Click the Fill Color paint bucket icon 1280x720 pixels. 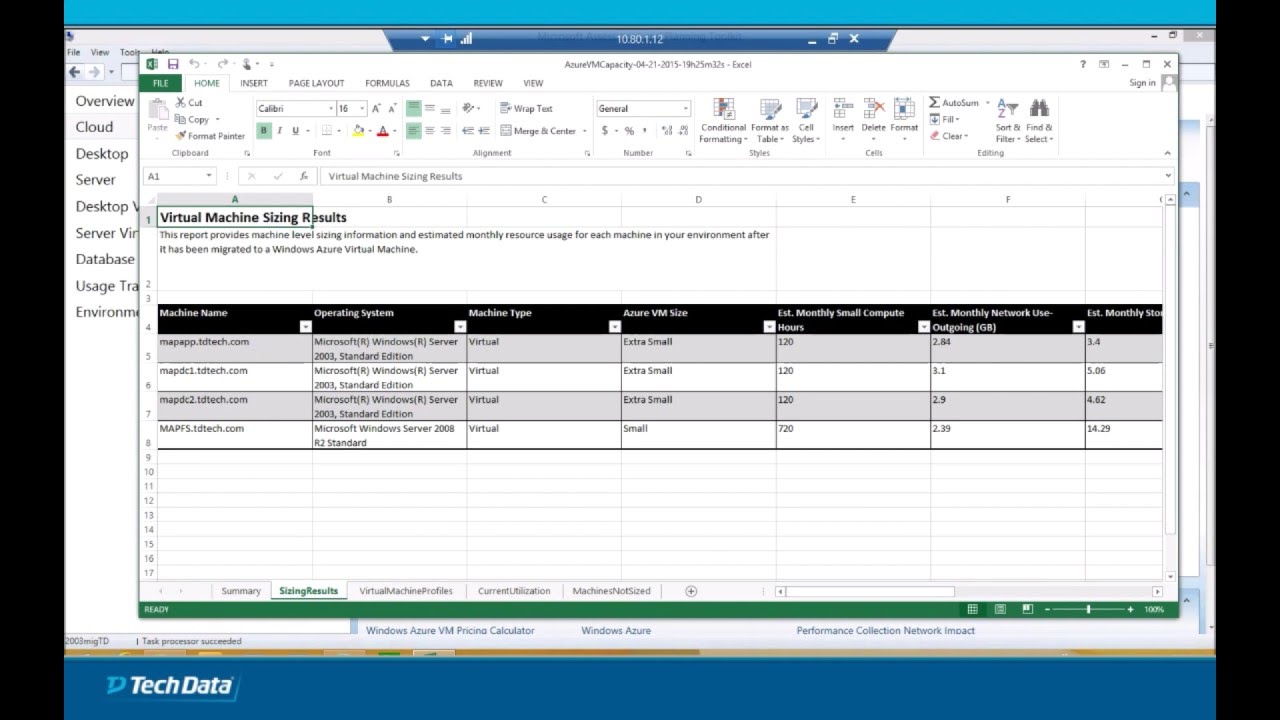click(359, 131)
